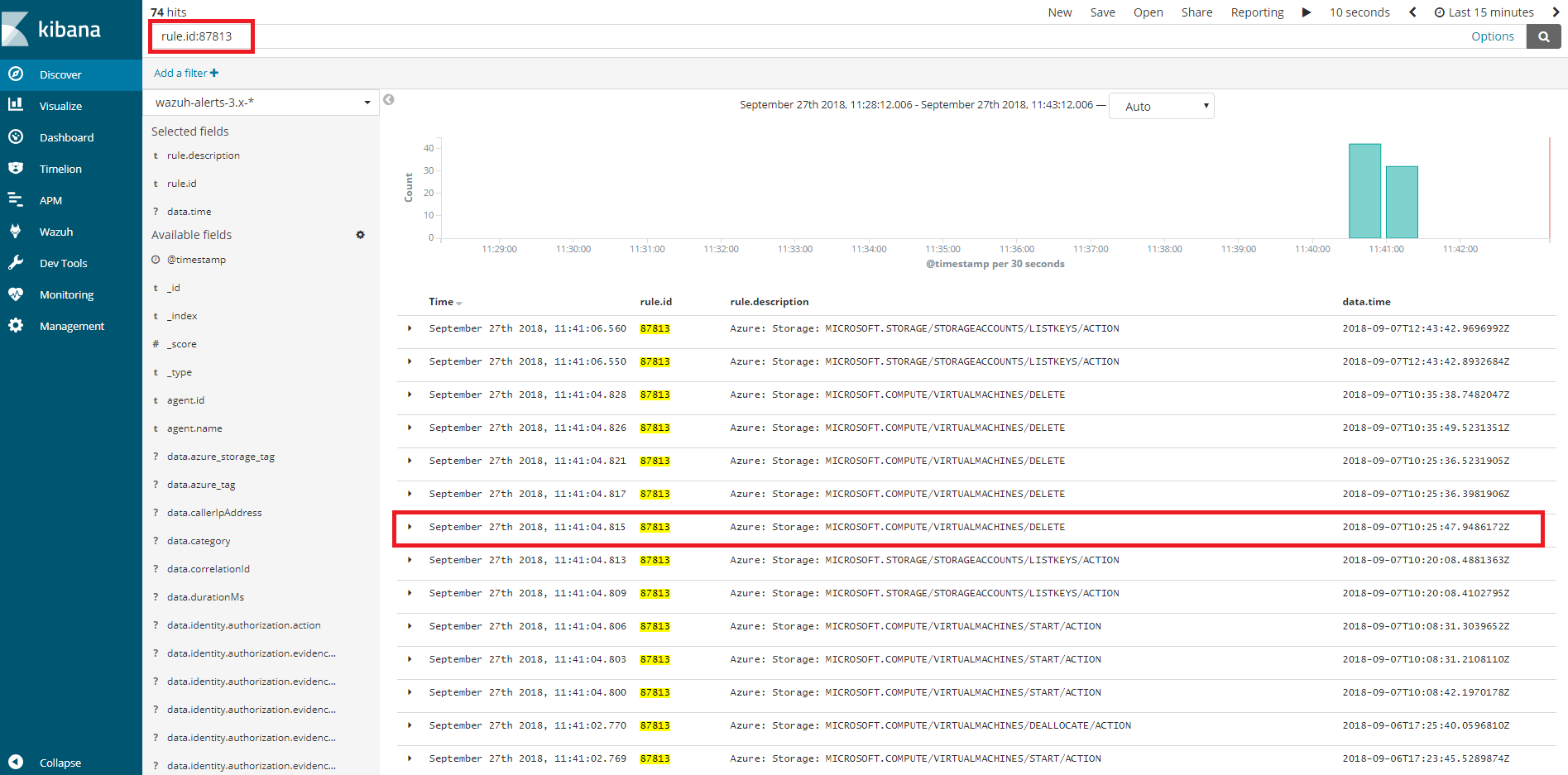Open New search menu item
This screenshot has width=1568, height=775.
click(1060, 12)
